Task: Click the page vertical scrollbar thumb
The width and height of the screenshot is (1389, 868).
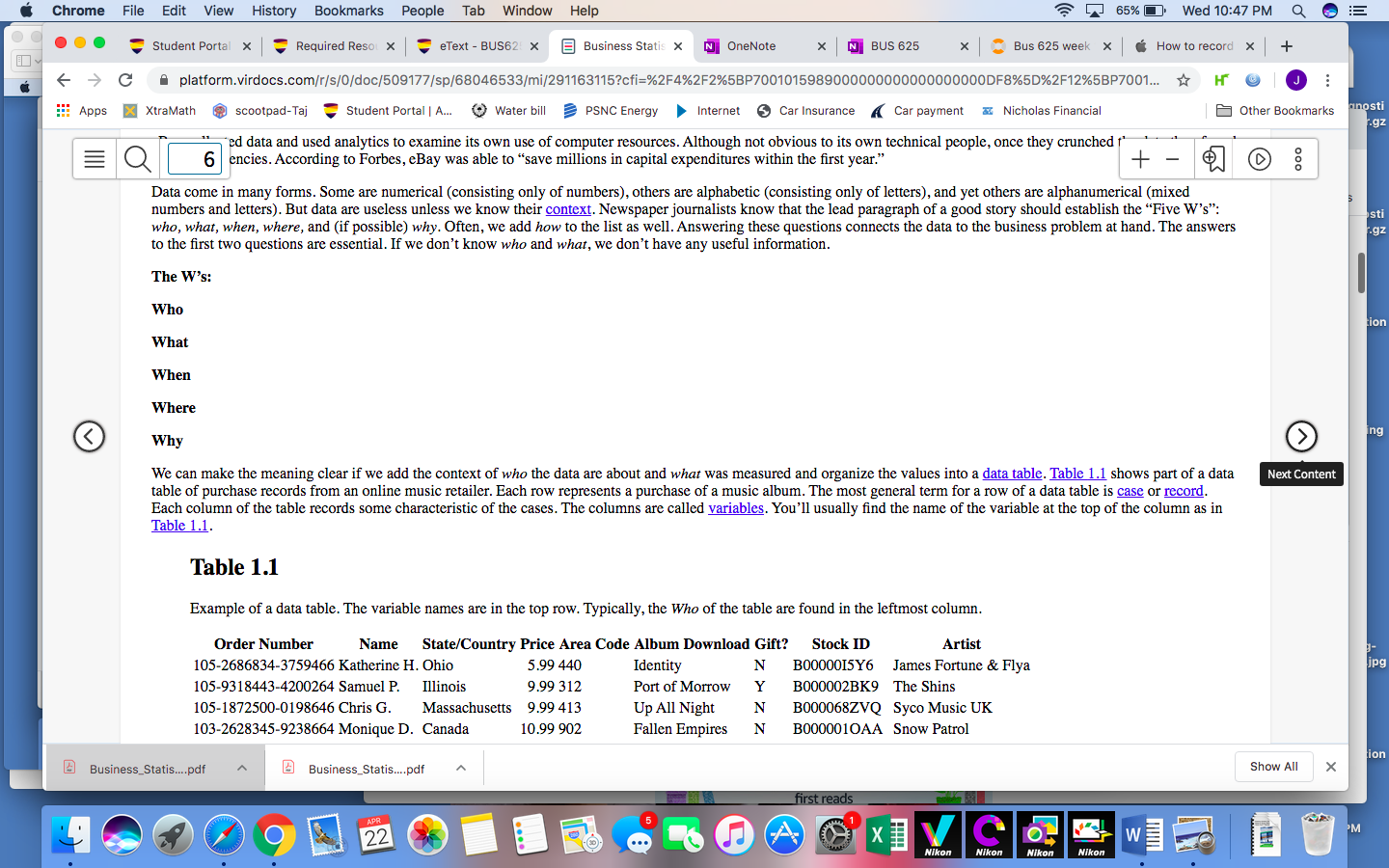Action: pyautogui.click(x=1361, y=273)
